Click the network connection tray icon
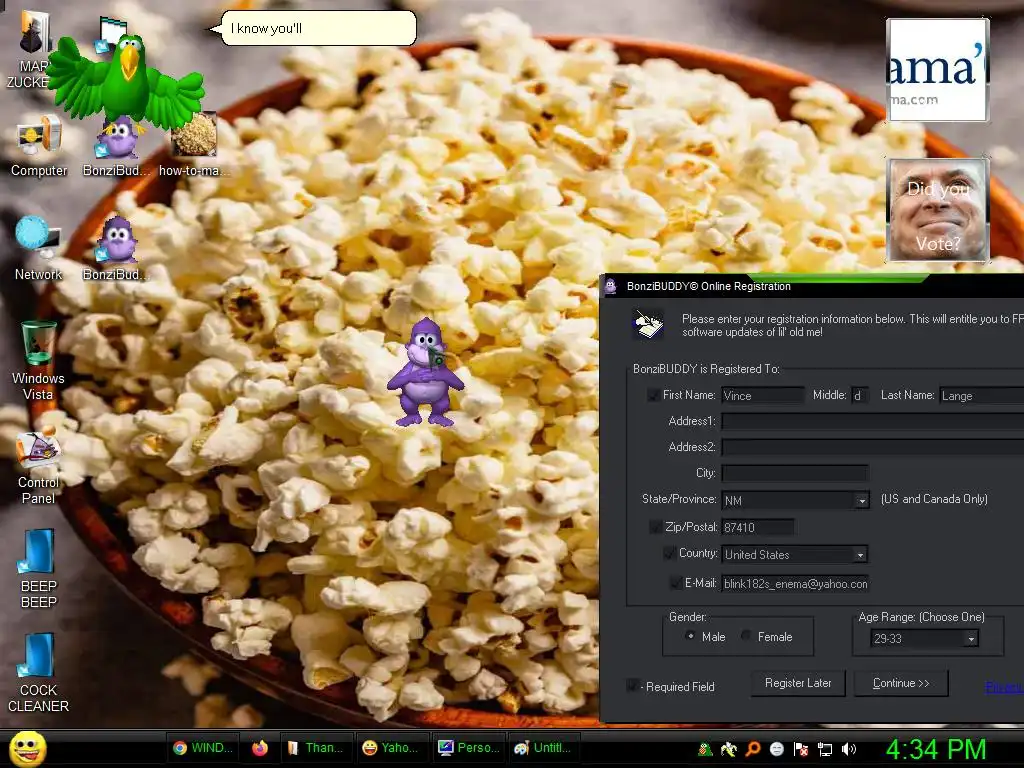Screen dimensions: 1024x768 click(x=825, y=750)
